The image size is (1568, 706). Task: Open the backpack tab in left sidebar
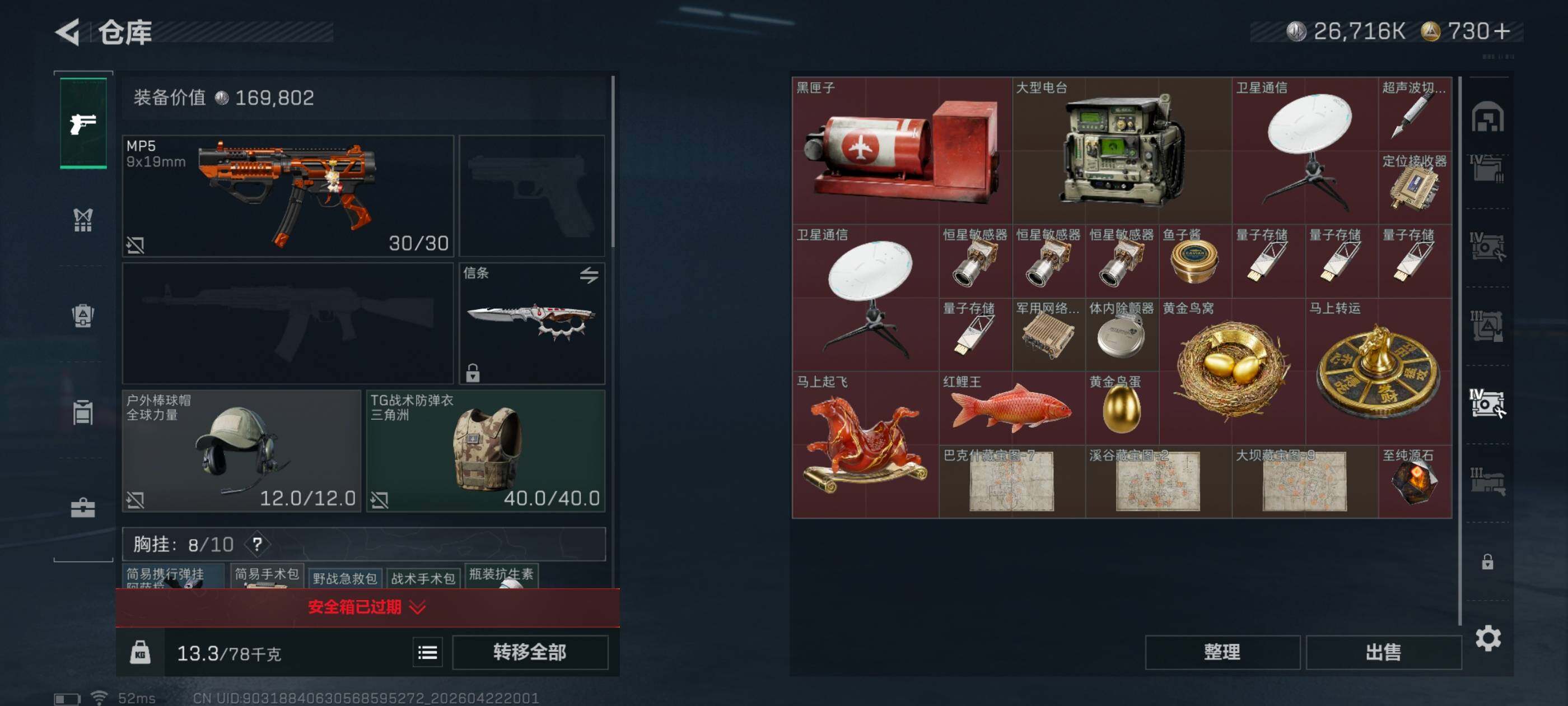[83, 315]
